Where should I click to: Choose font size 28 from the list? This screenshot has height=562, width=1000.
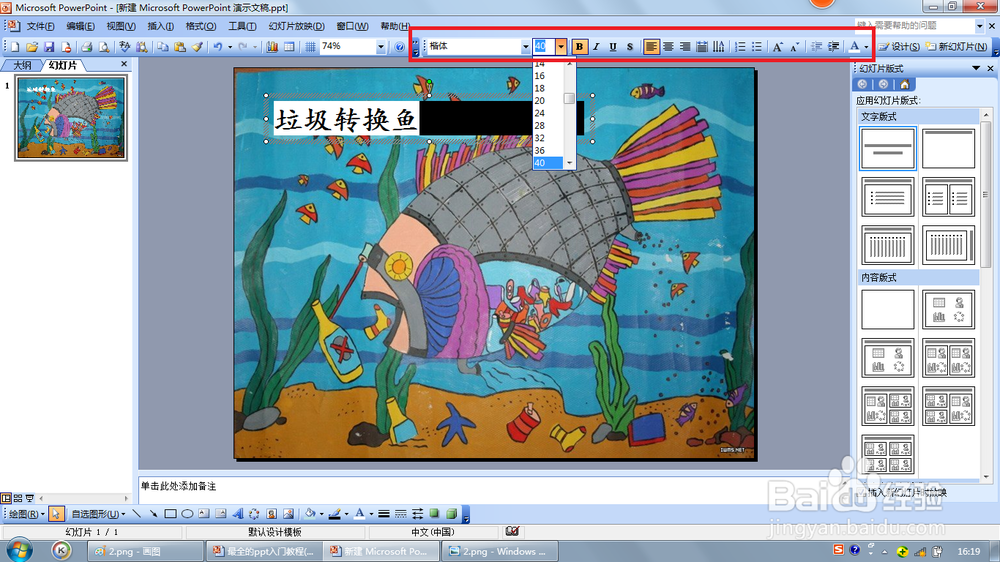pyautogui.click(x=547, y=126)
